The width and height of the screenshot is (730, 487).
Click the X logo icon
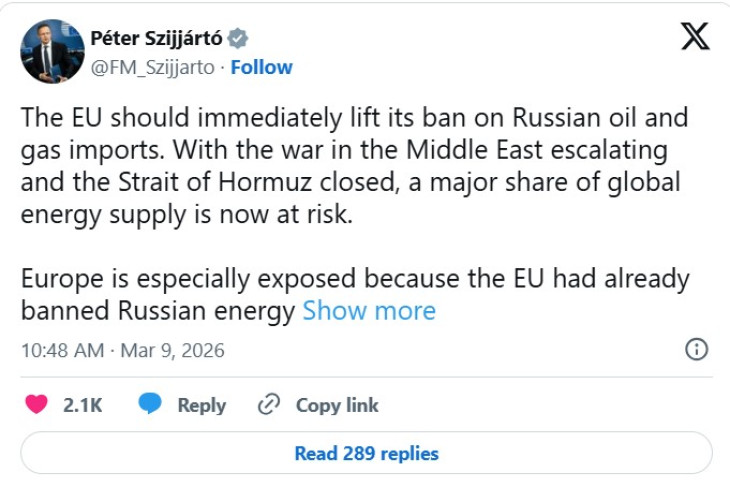(x=695, y=37)
